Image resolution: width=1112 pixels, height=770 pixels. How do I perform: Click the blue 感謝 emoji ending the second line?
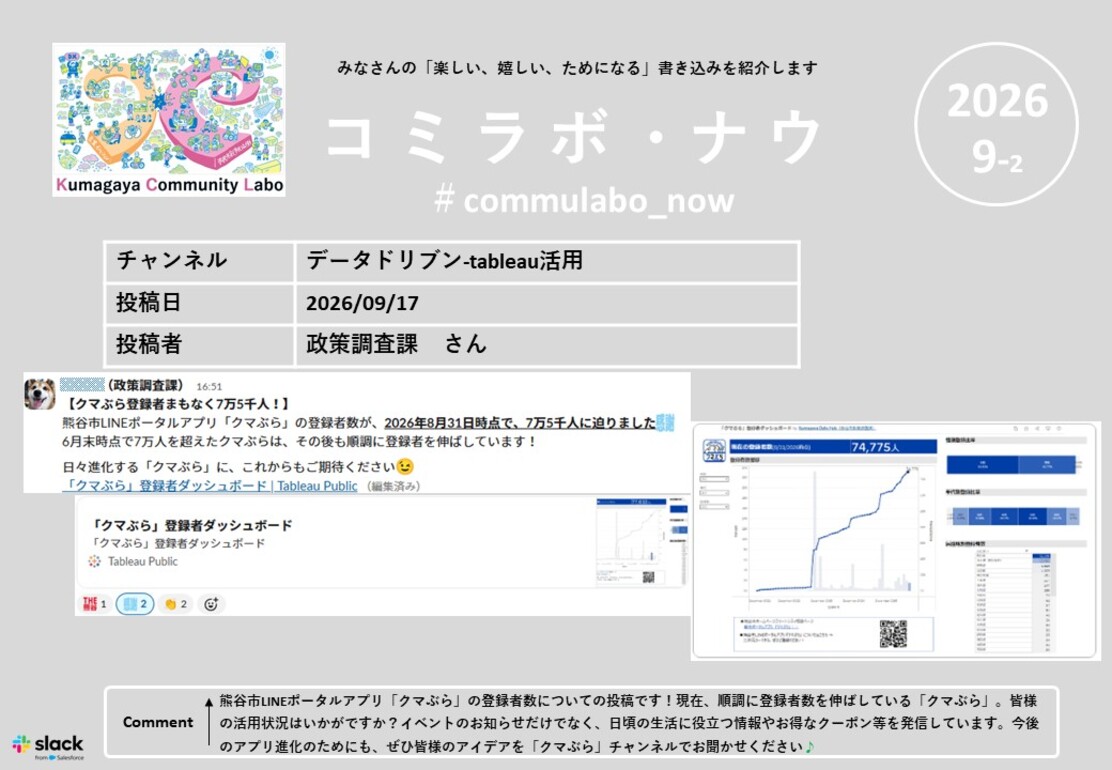click(x=665, y=423)
